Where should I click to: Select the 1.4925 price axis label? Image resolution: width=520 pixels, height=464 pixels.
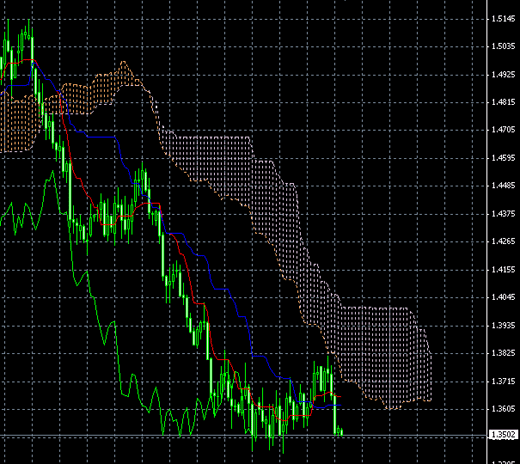504,74
